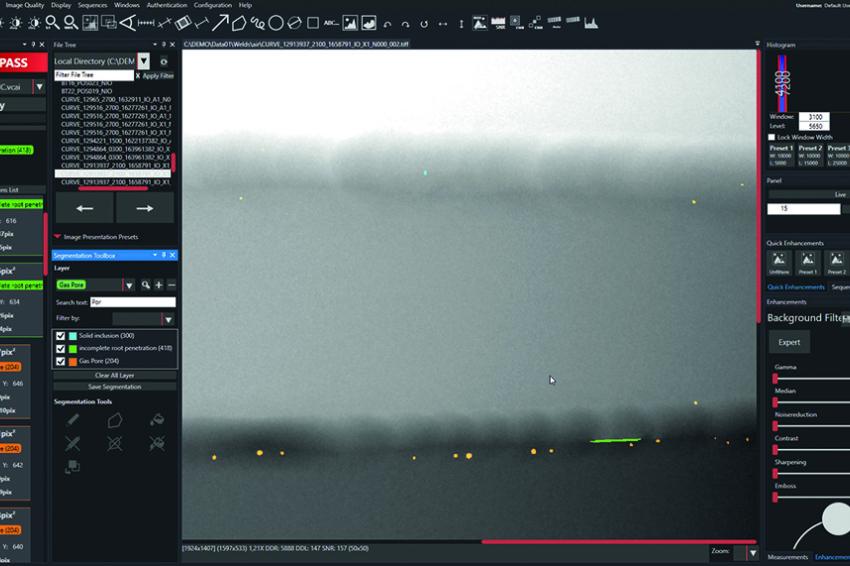Viewport: 850px width, 566px height.
Task: Select the erase fill segmentation tool
Action: click(157, 443)
